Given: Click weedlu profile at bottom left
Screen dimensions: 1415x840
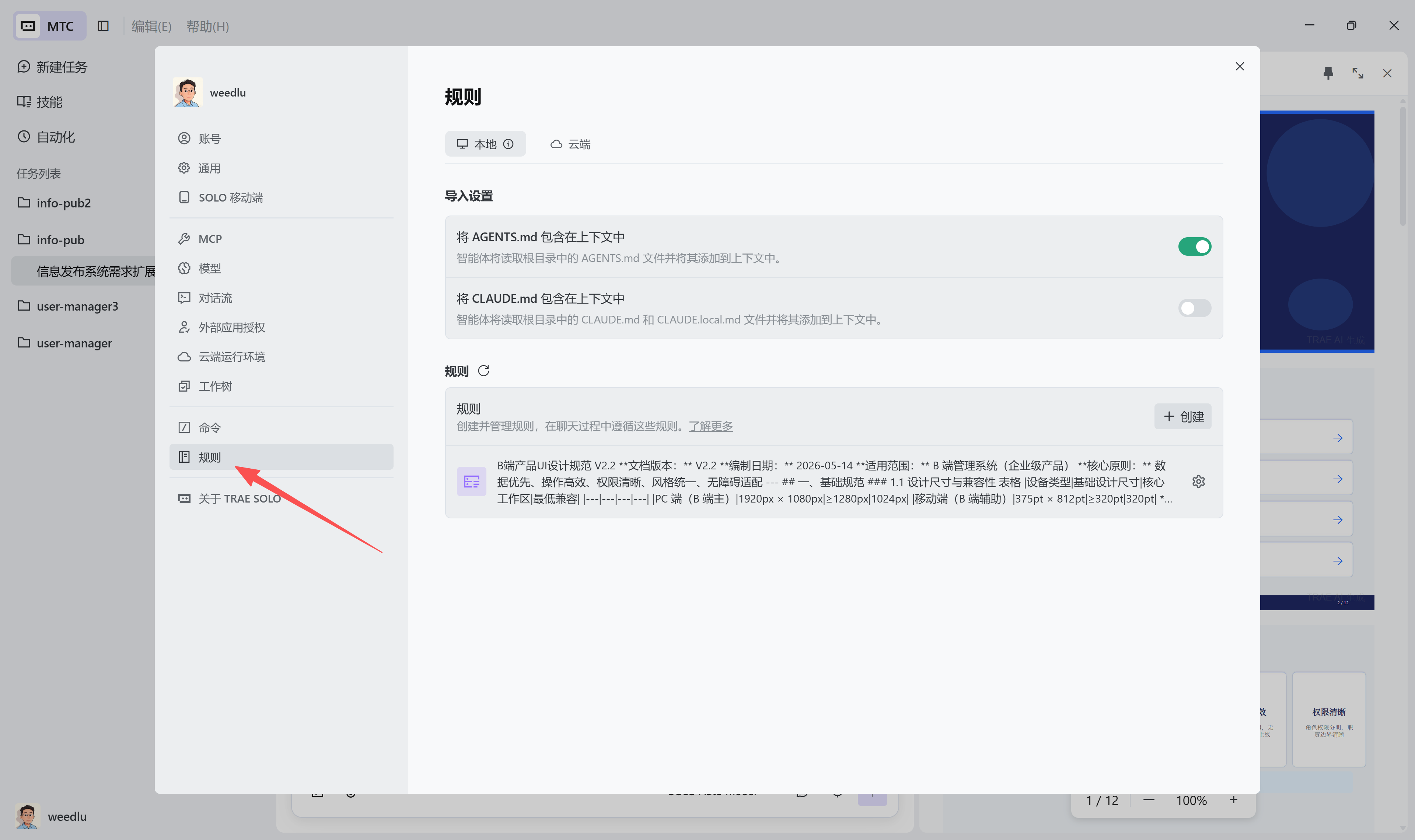Looking at the screenshot, I should click(x=51, y=816).
